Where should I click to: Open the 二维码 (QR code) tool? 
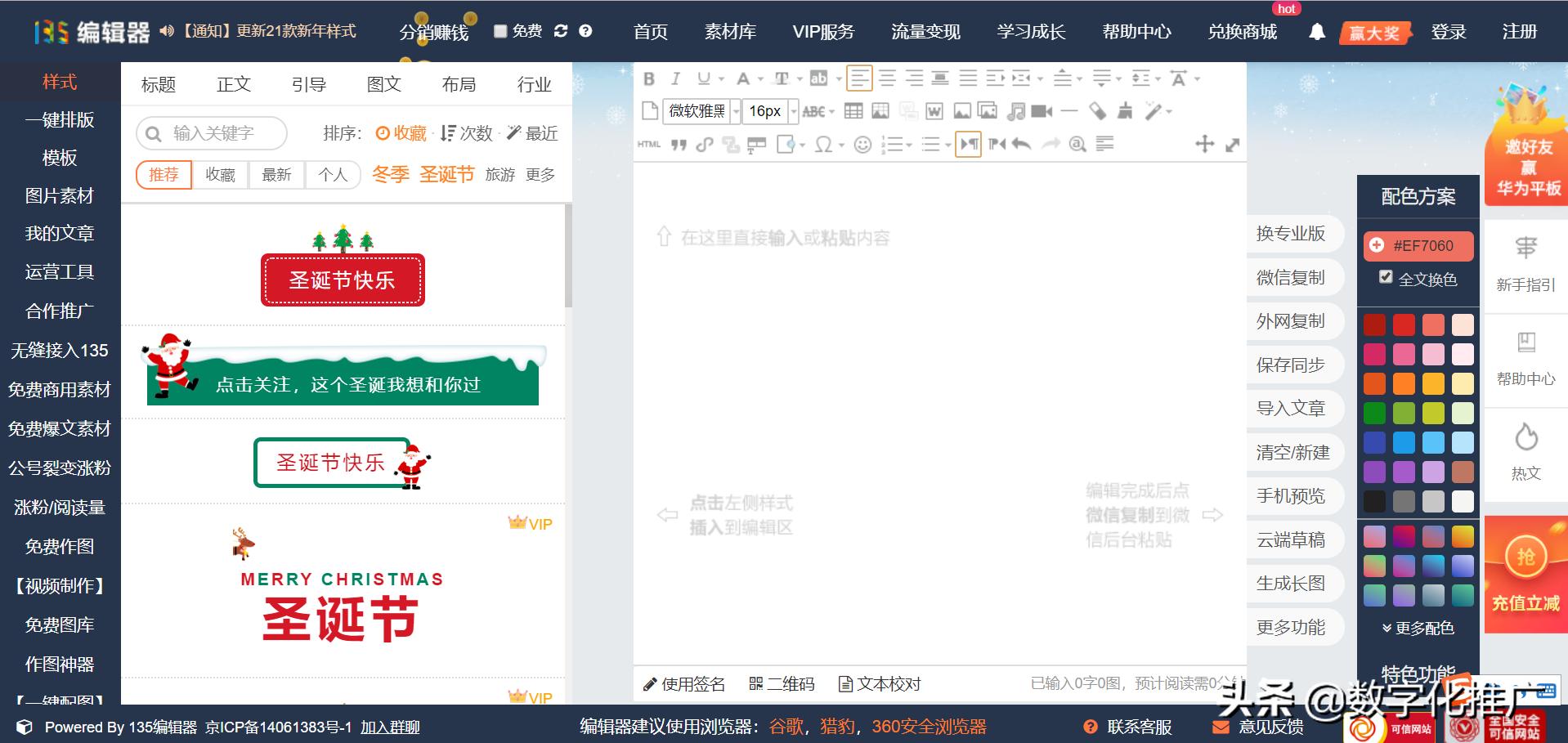pos(782,684)
